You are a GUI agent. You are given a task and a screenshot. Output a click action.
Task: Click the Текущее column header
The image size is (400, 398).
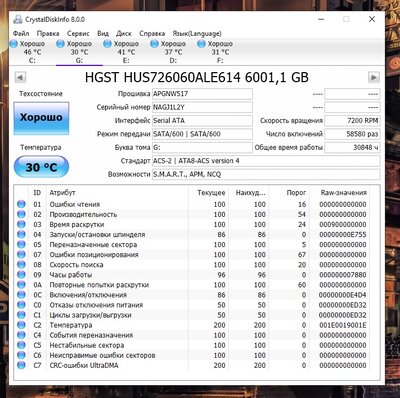[211, 193]
